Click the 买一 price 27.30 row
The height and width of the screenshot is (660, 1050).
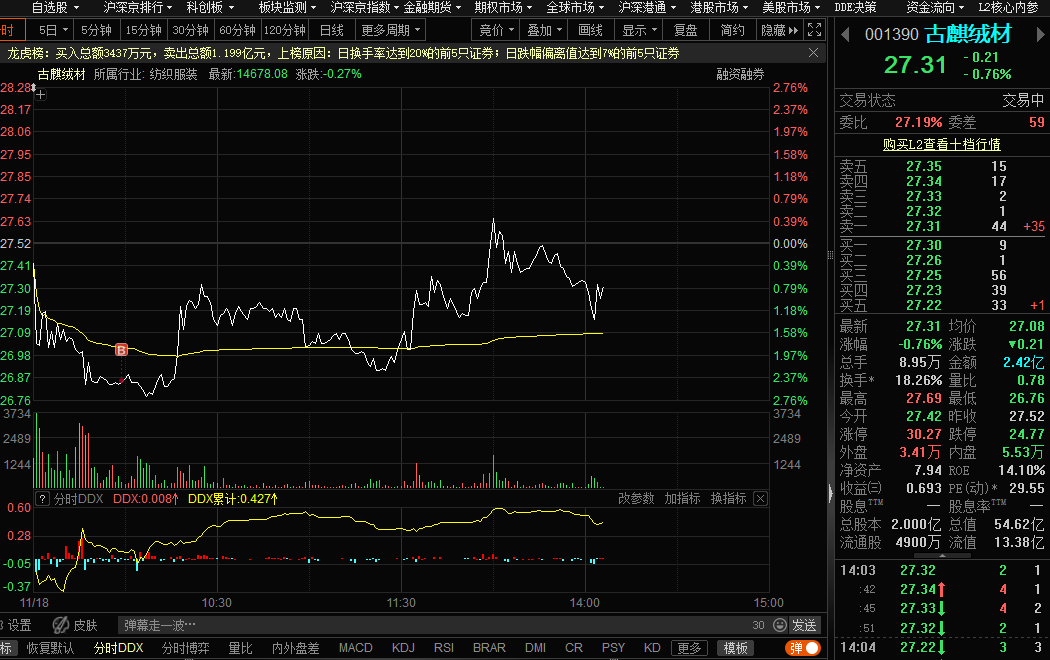942,245
